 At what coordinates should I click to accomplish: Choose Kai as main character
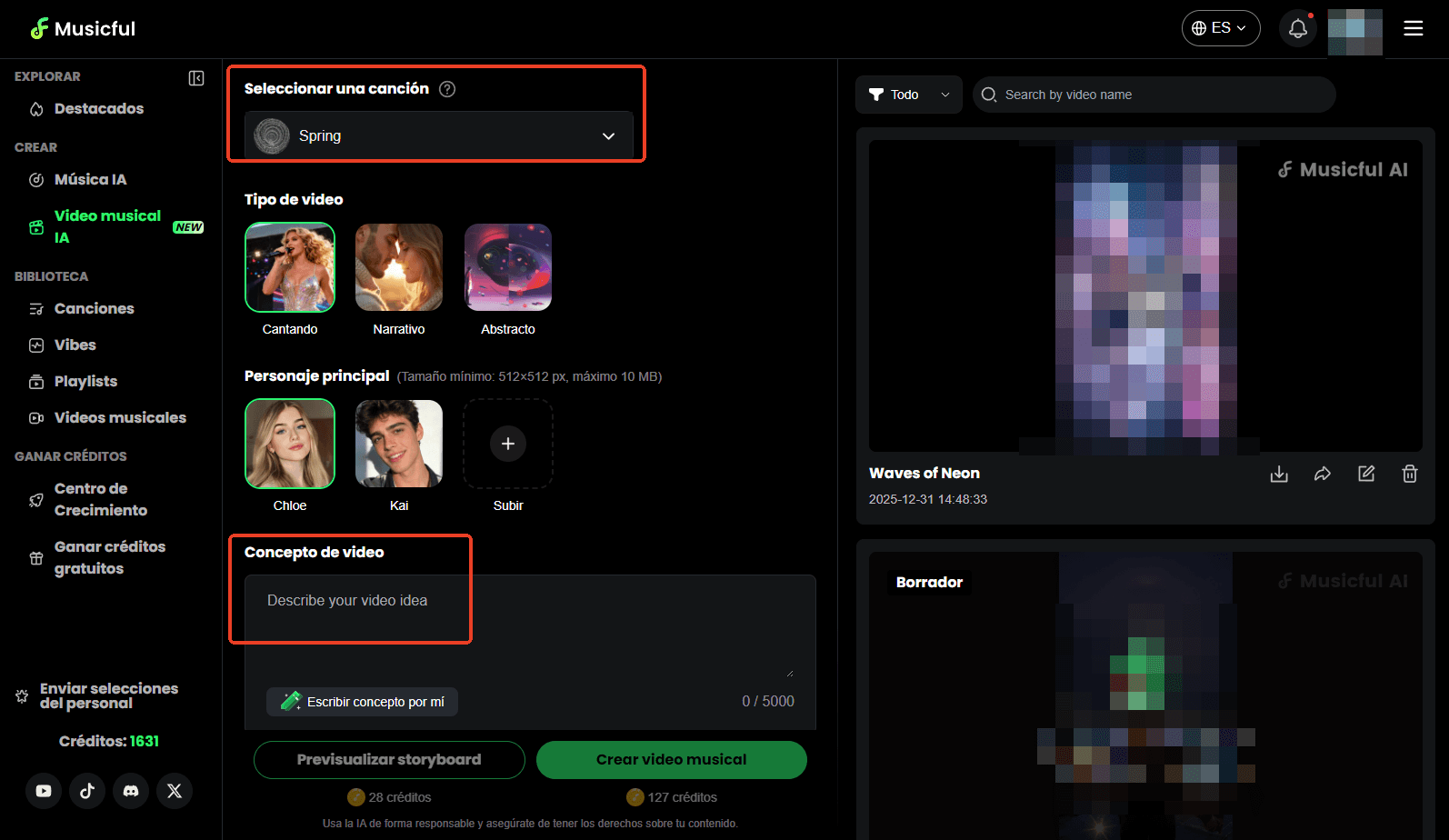pyautogui.click(x=399, y=444)
